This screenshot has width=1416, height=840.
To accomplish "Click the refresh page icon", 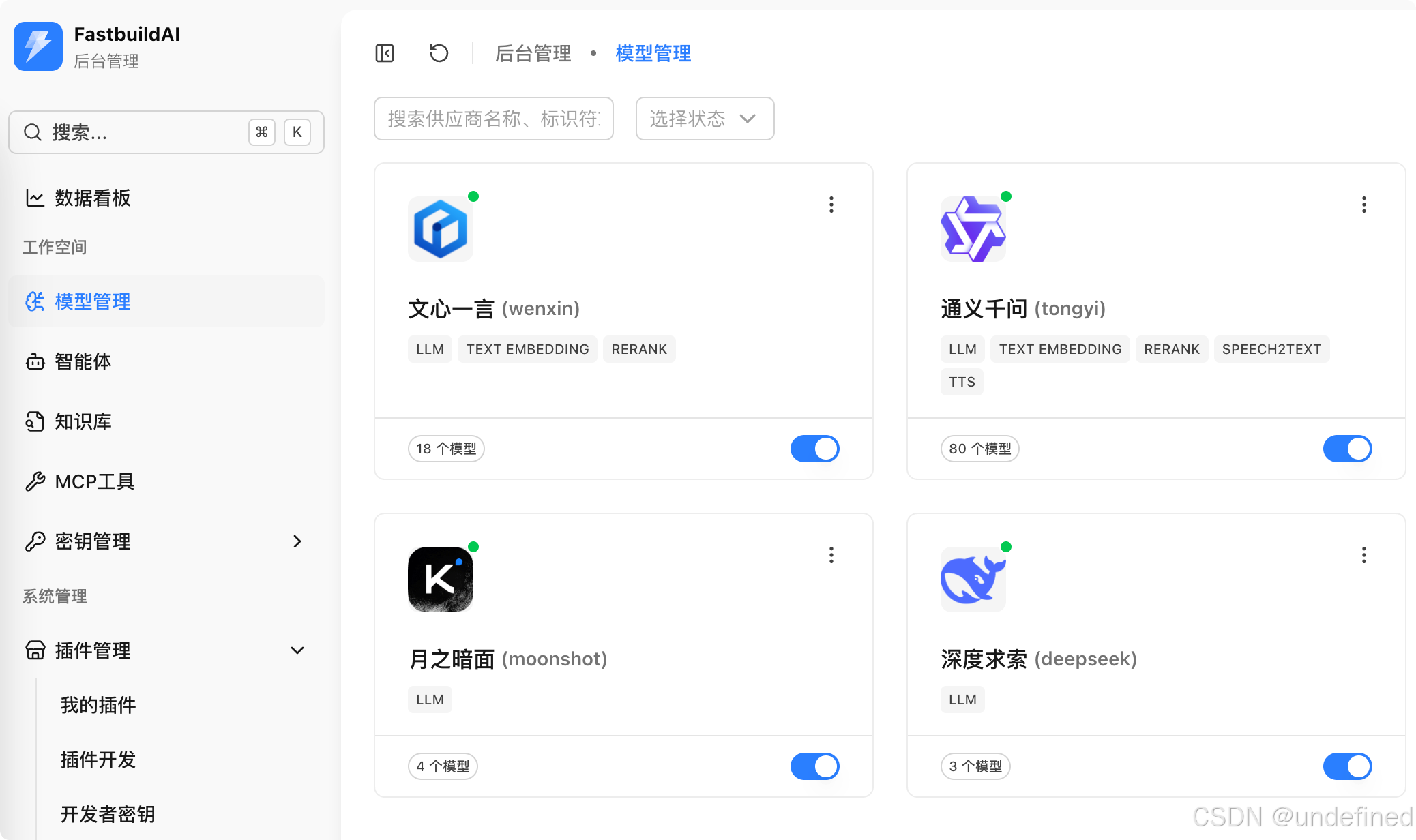I will [439, 53].
